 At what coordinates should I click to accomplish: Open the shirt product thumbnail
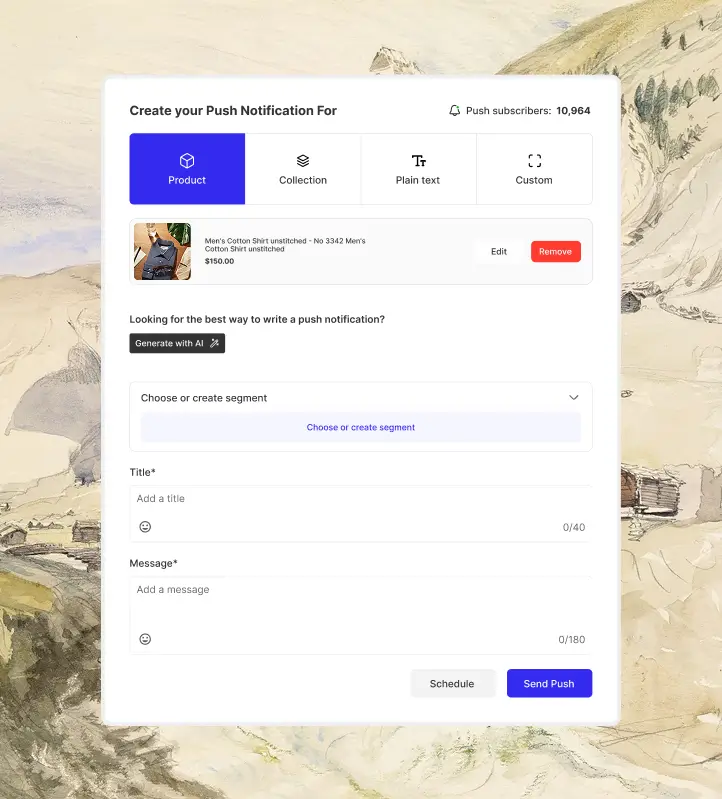162,252
